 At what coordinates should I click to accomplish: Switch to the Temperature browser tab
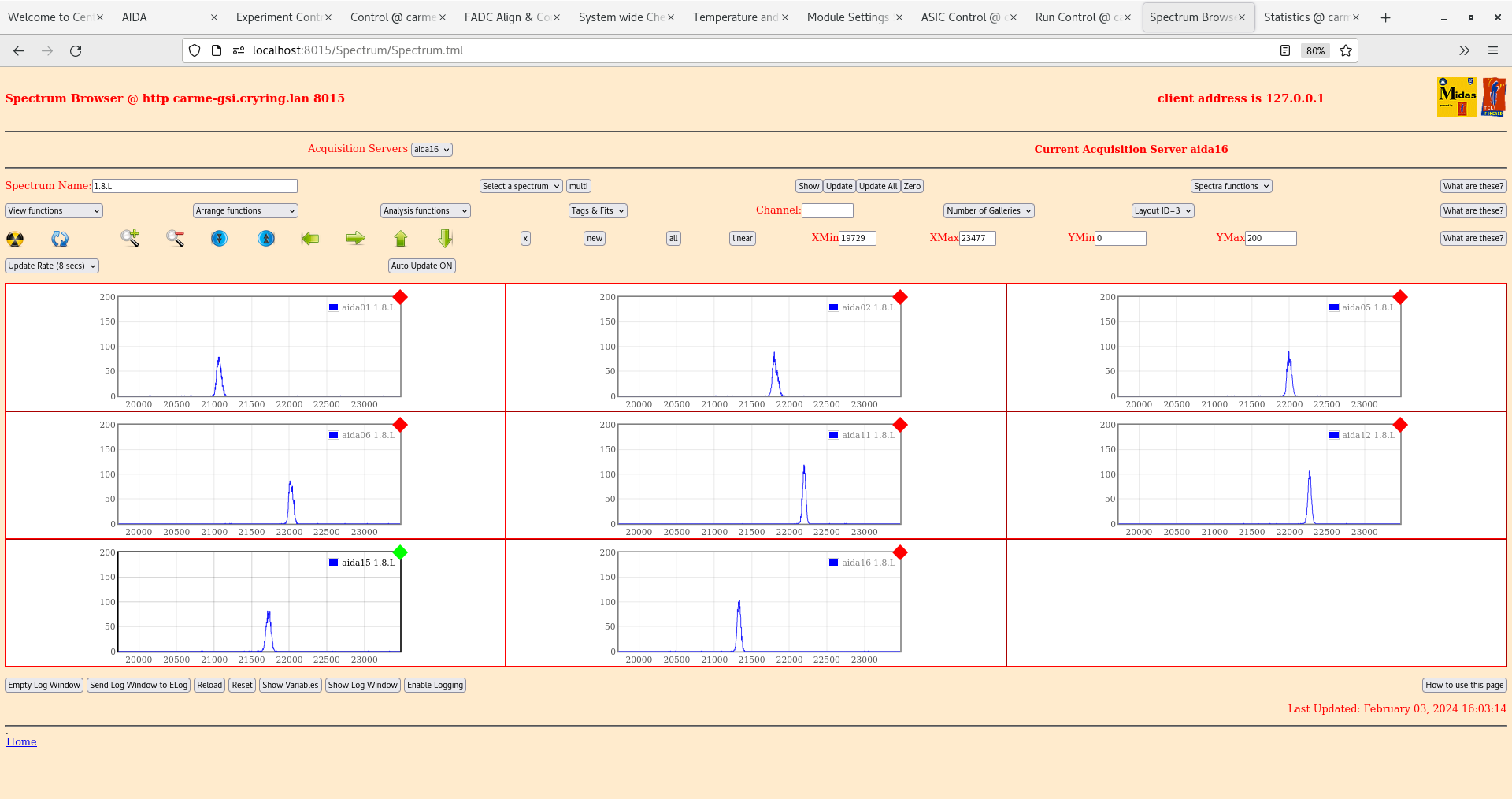coord(734,17)
